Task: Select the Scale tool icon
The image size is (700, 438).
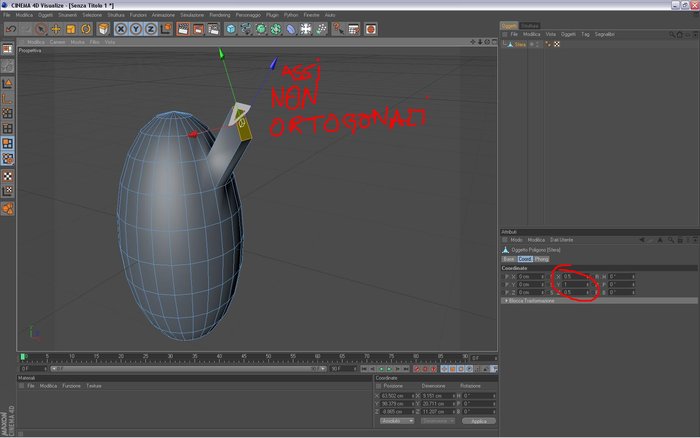Action: tap(71, 29)
